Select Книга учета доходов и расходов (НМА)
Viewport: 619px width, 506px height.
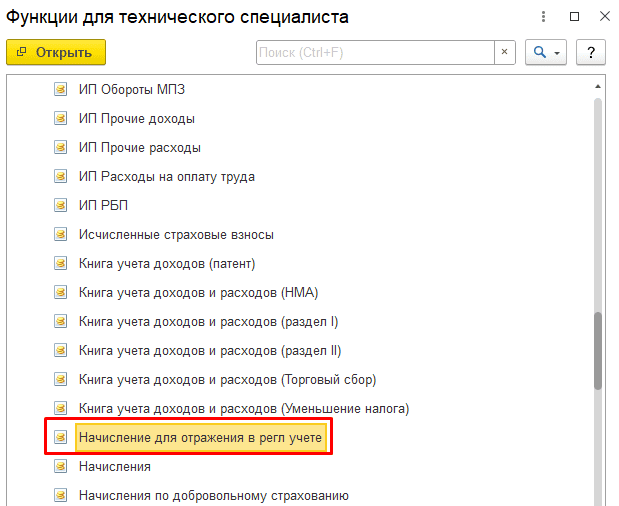click(x=212, y=293)
